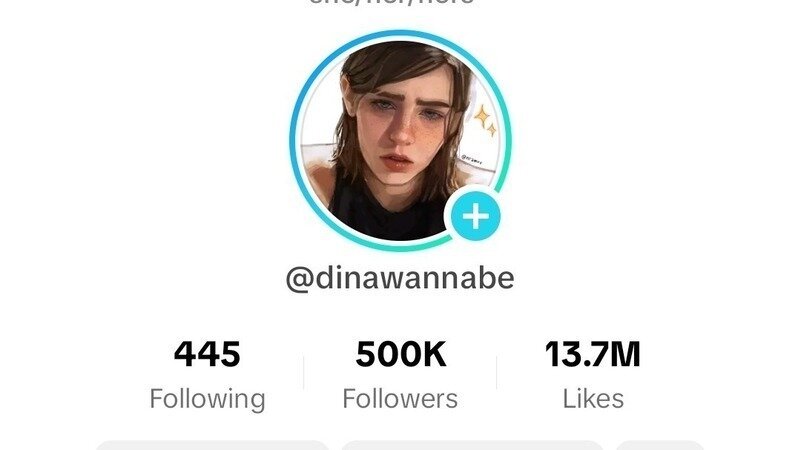Click the yellow sparkle stars in avatar
The width and height of the screenshot is (800, 450).
[485, 120]
